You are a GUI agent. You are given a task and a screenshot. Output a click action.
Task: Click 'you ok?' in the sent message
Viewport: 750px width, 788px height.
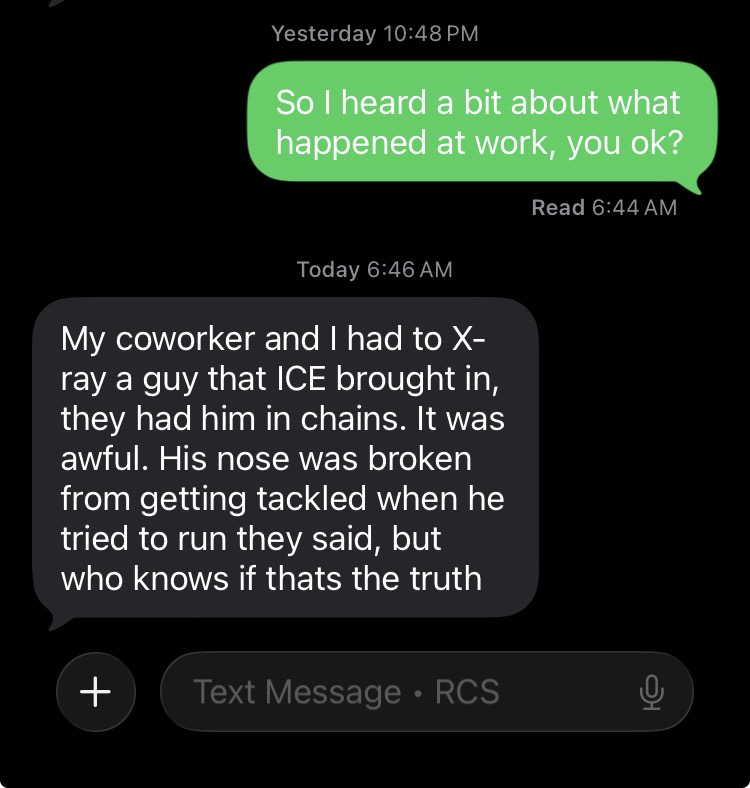625,143
